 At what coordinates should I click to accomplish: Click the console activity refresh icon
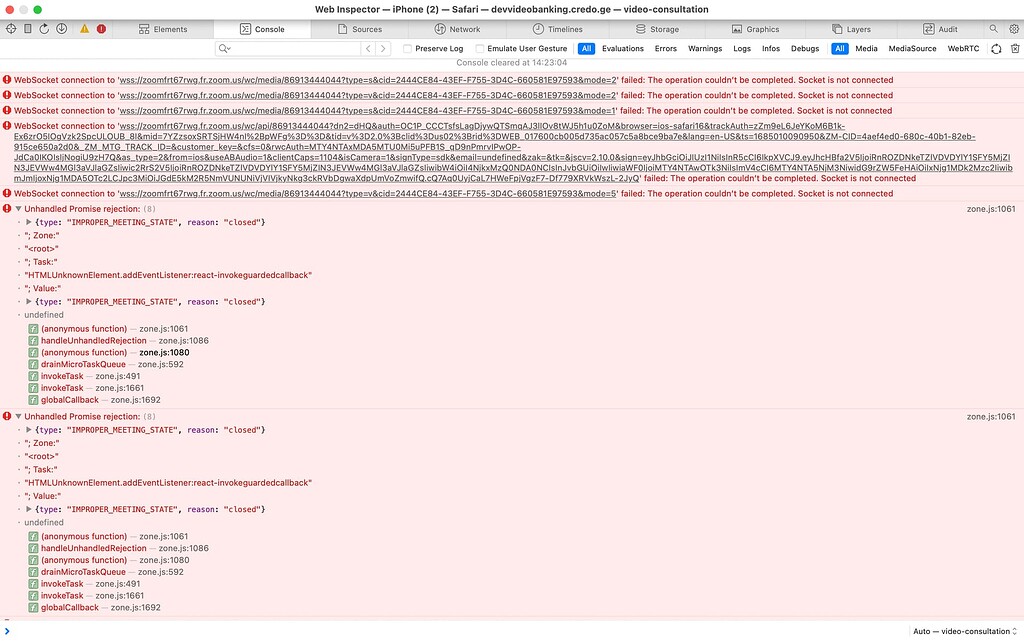click(995, 47)
